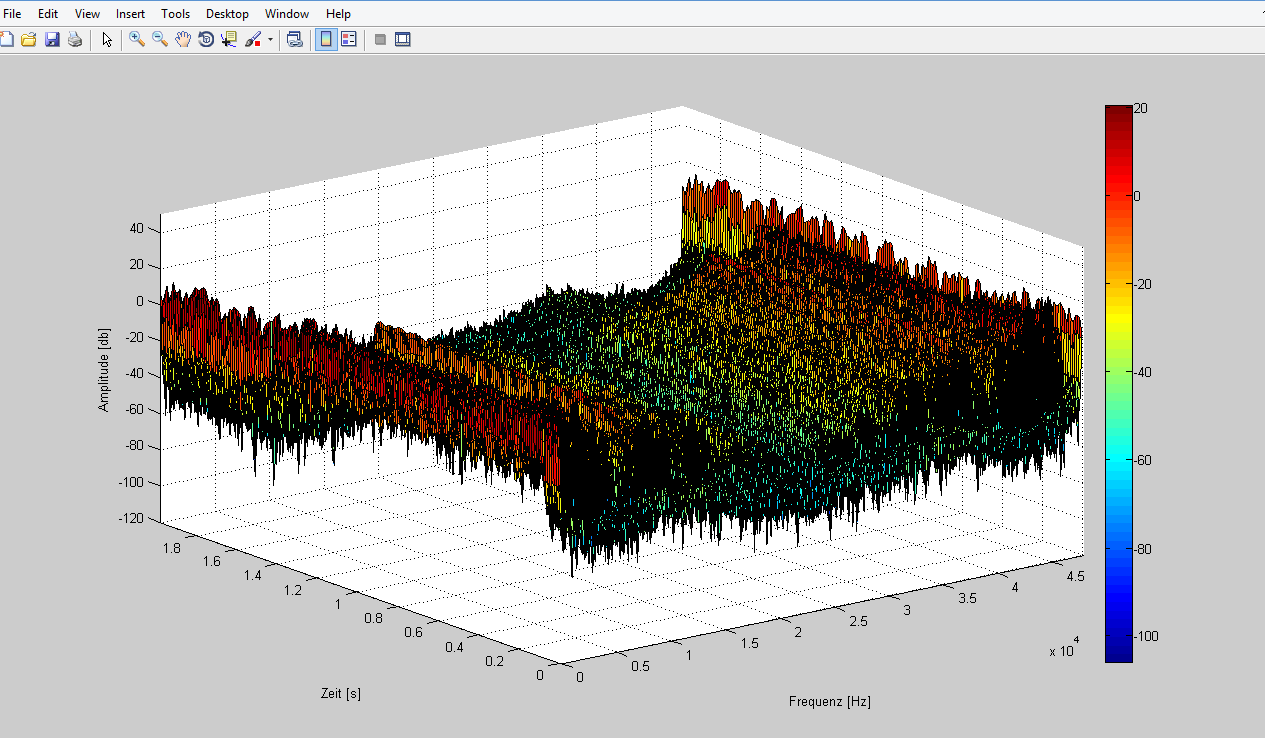Viewport: 1265px width, 738px height.
Task: Print the figure with the printer icon
Action: pyautogui.click(x=75, y=40)
